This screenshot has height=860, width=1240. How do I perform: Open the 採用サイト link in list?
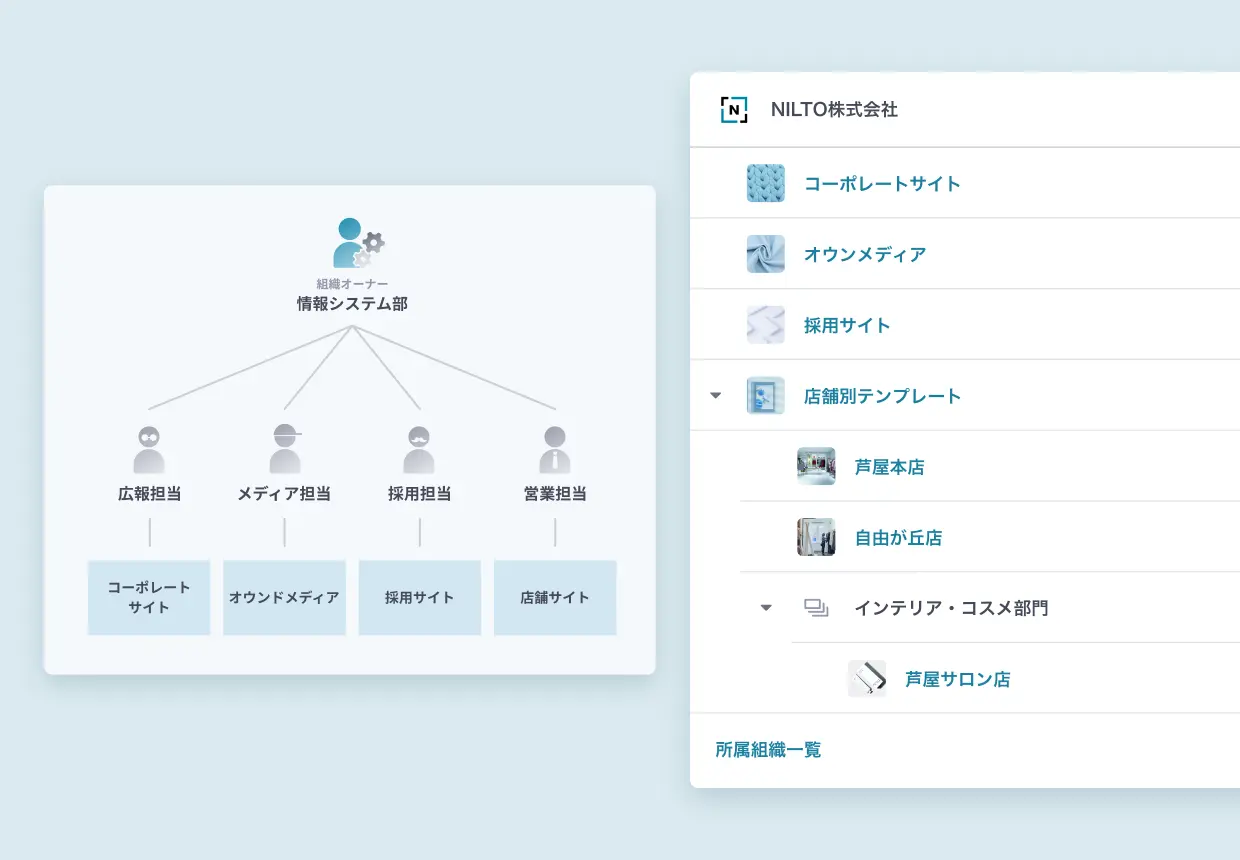click(847, 326)
